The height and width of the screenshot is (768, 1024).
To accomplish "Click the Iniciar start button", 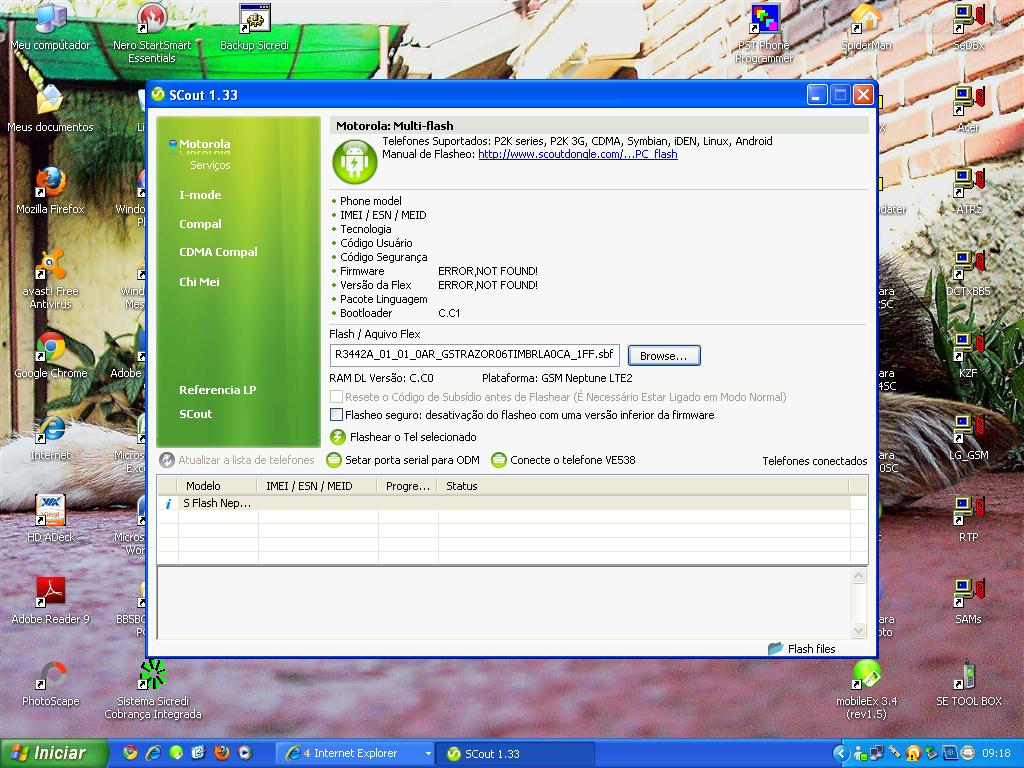I will 54,753.
